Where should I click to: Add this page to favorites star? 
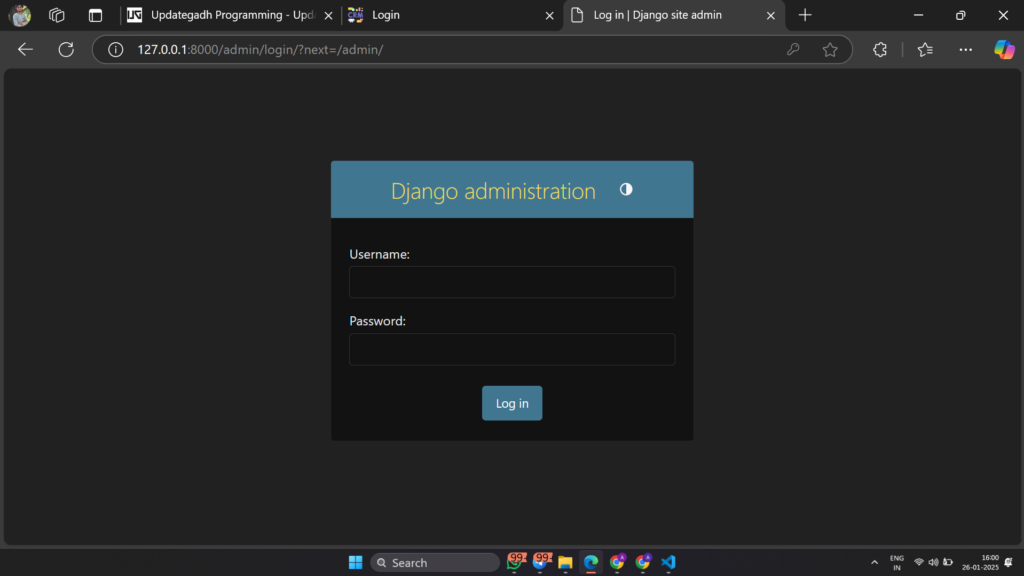pyautogui.click(x=830, y=50)
